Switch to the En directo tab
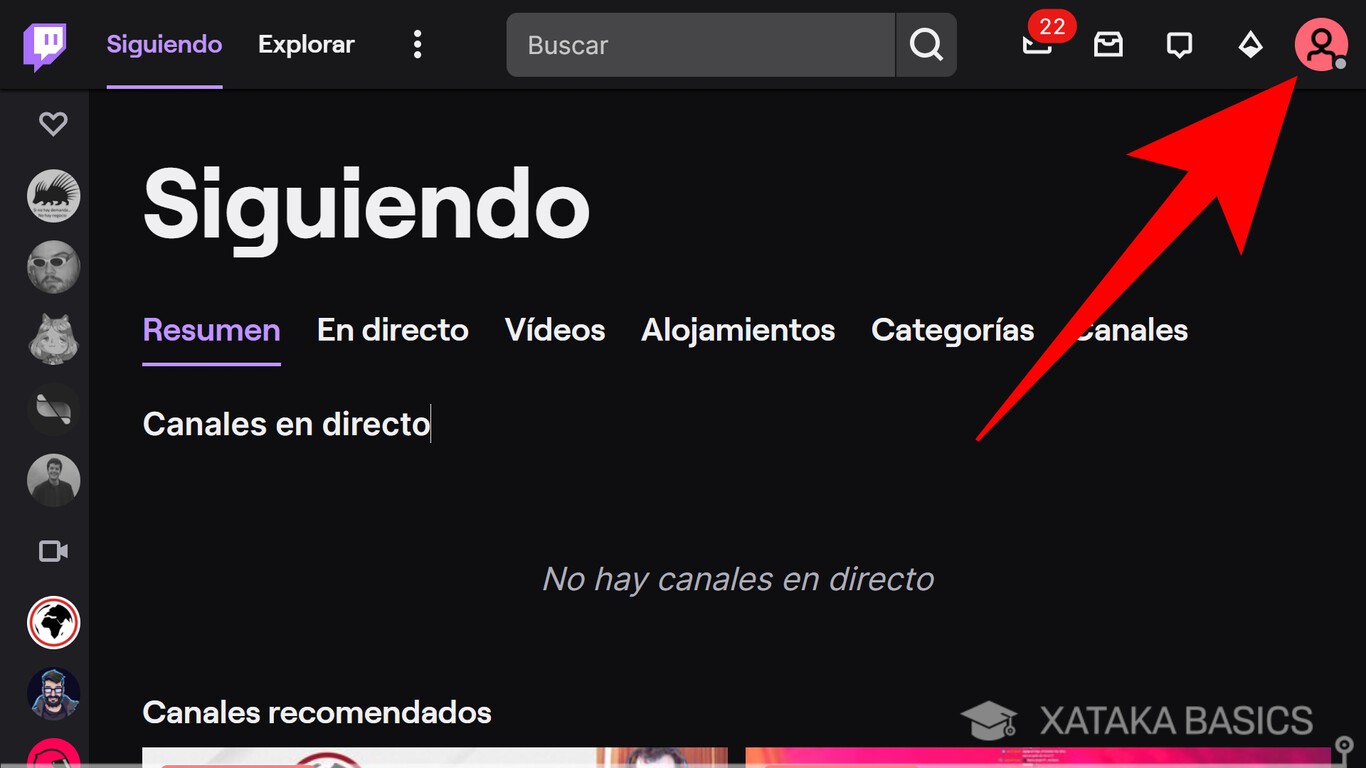The height and width of the screenshot is (768, 1366). (x=392, y=330)
